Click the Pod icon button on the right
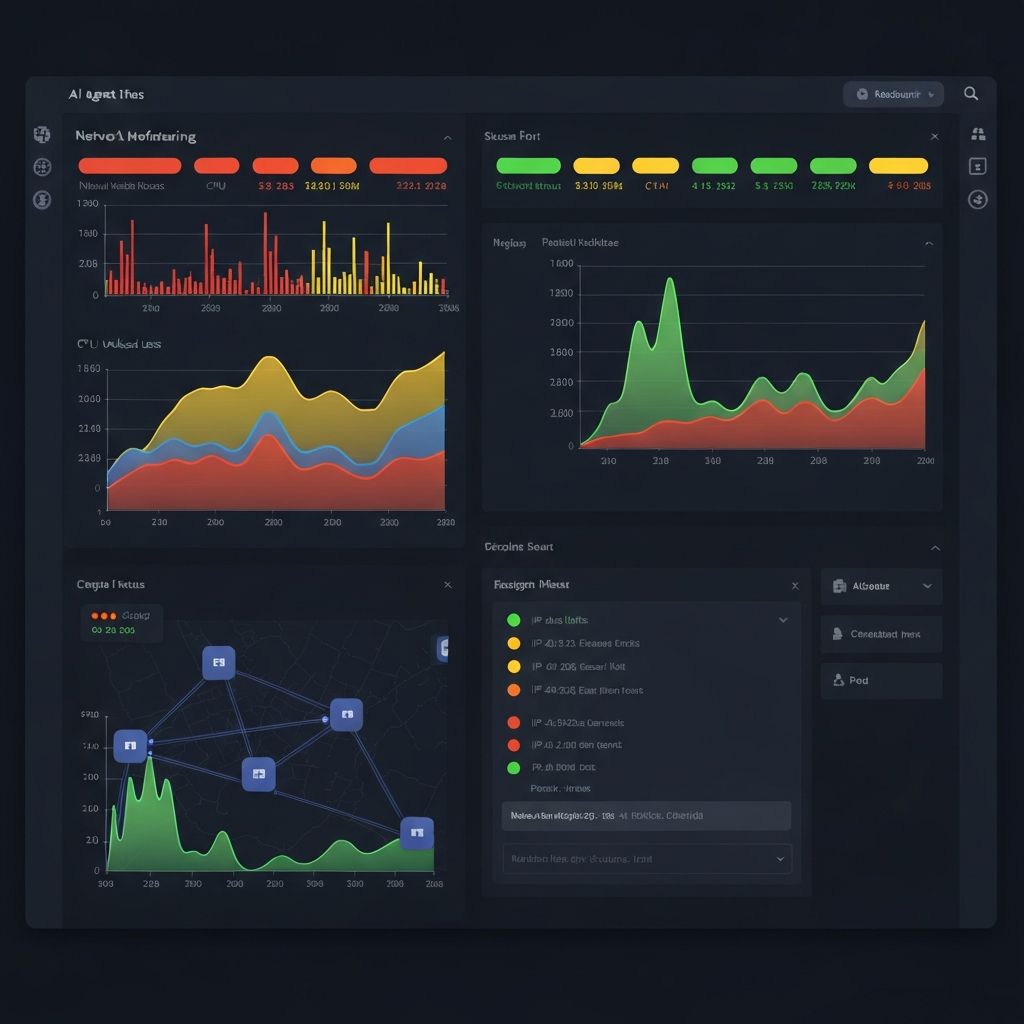The width and height of the screenshot is (1024, 1024). tap(880, 680)
